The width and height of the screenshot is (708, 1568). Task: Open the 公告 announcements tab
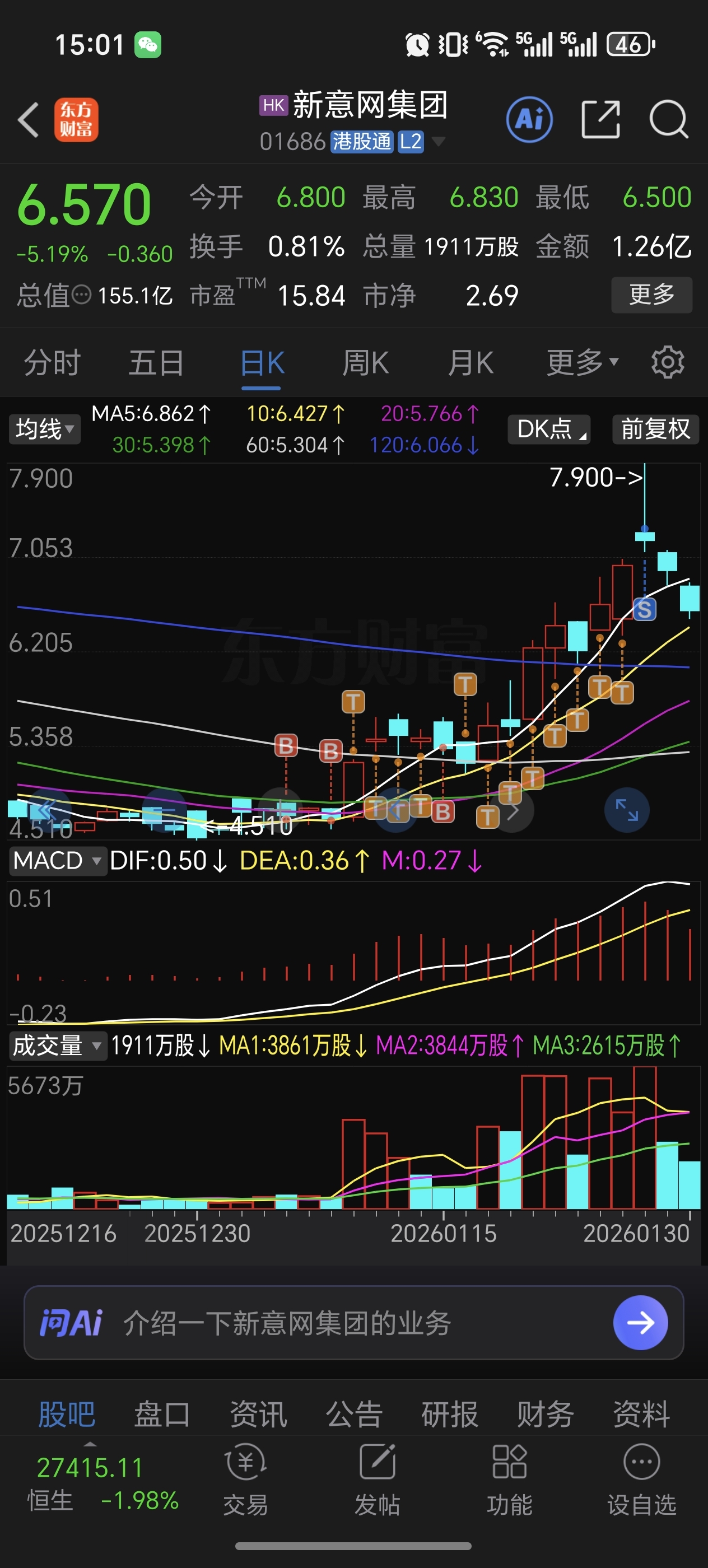click(x=353, y=1414)
